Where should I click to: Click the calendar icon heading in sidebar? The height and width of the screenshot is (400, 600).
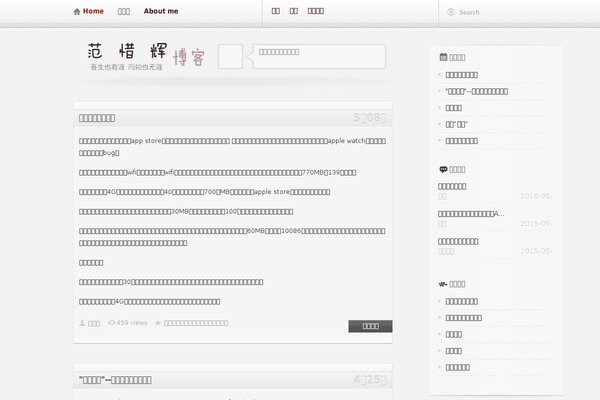443,57
